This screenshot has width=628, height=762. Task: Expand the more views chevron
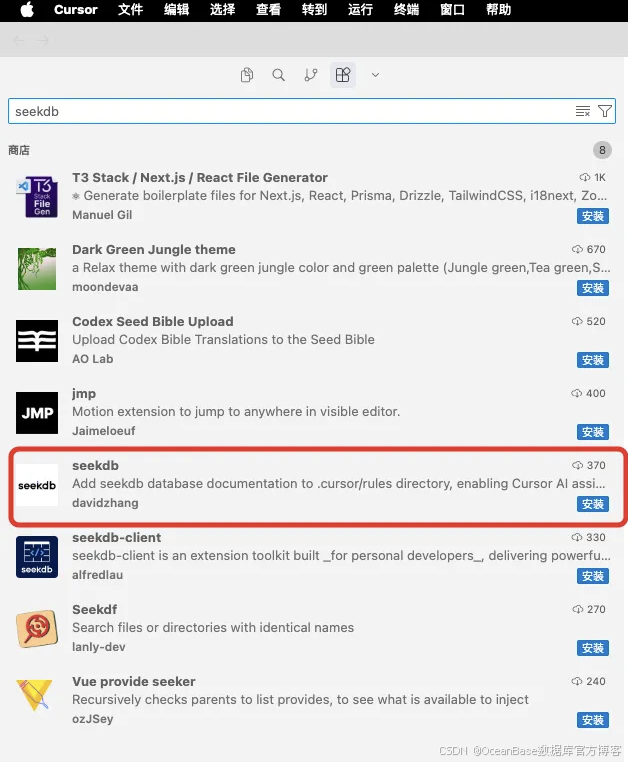coord(375,75)
